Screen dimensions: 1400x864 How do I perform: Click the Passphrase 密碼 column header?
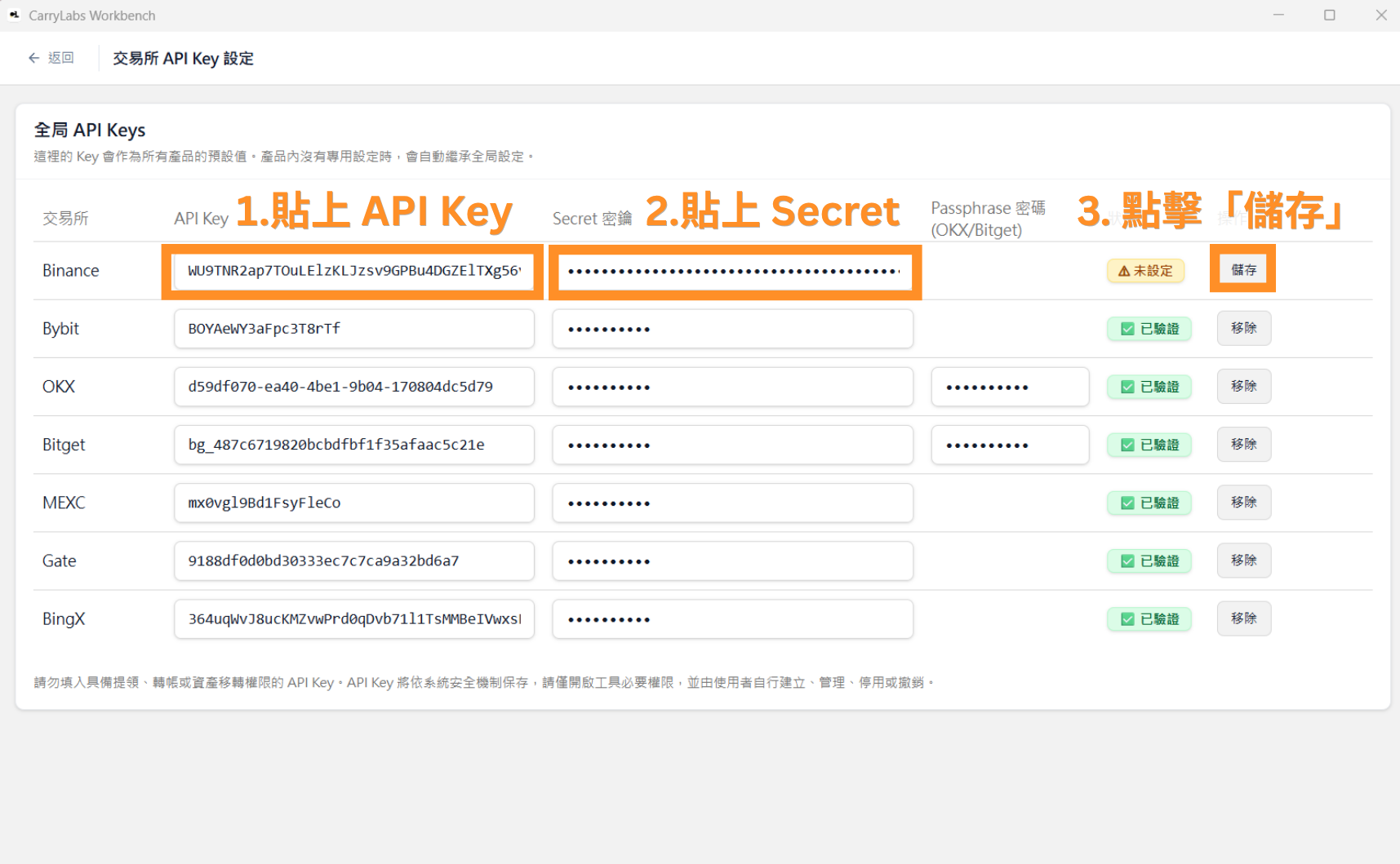[988, 219]
